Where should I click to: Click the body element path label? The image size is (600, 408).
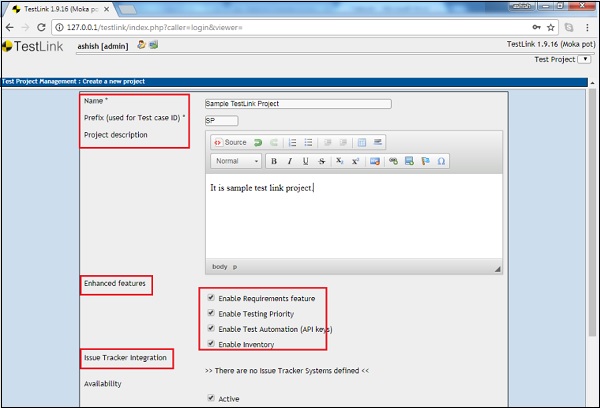pyautogui.click(x=220, y=267)
